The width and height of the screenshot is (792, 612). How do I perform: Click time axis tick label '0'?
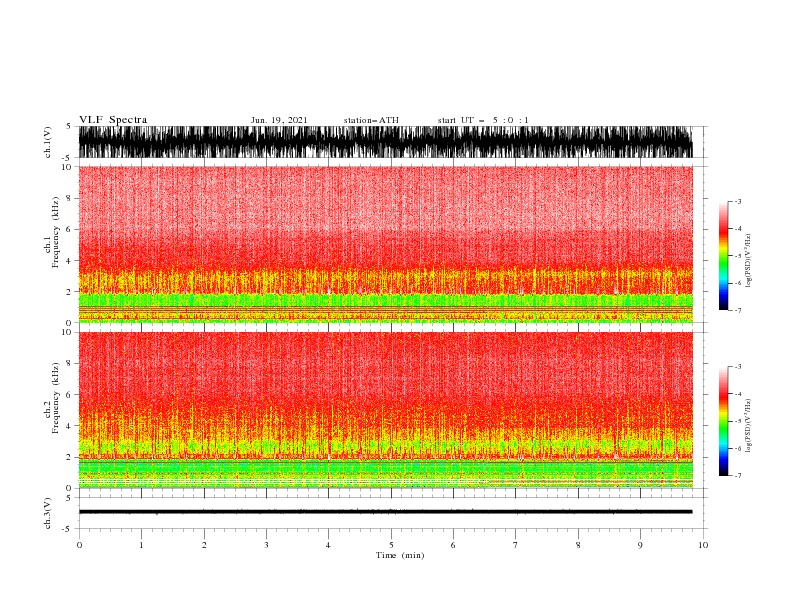coord(79,545)
